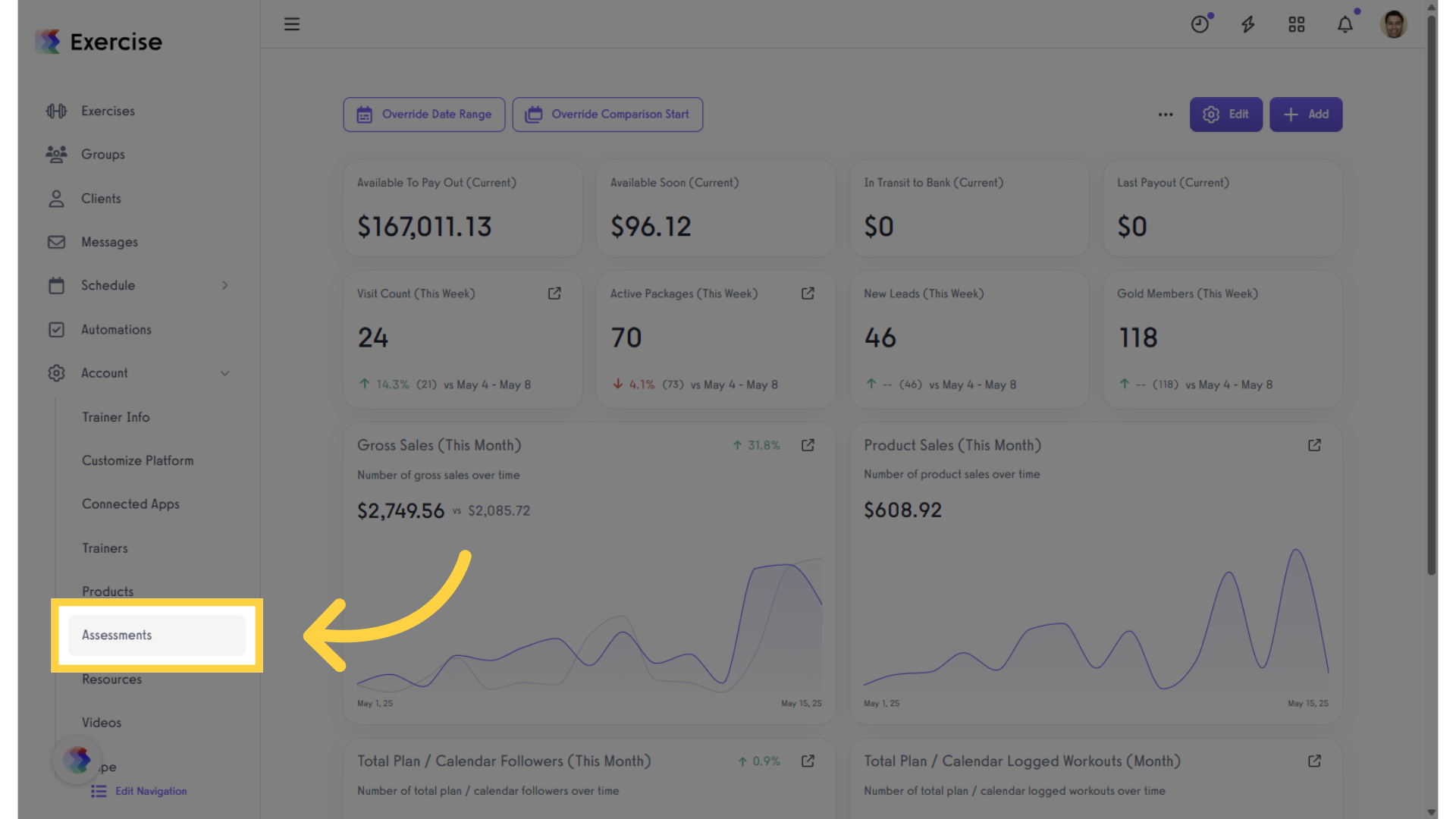Click Edit Navigation link
The image size is (1456, 819).
(140, 791)
